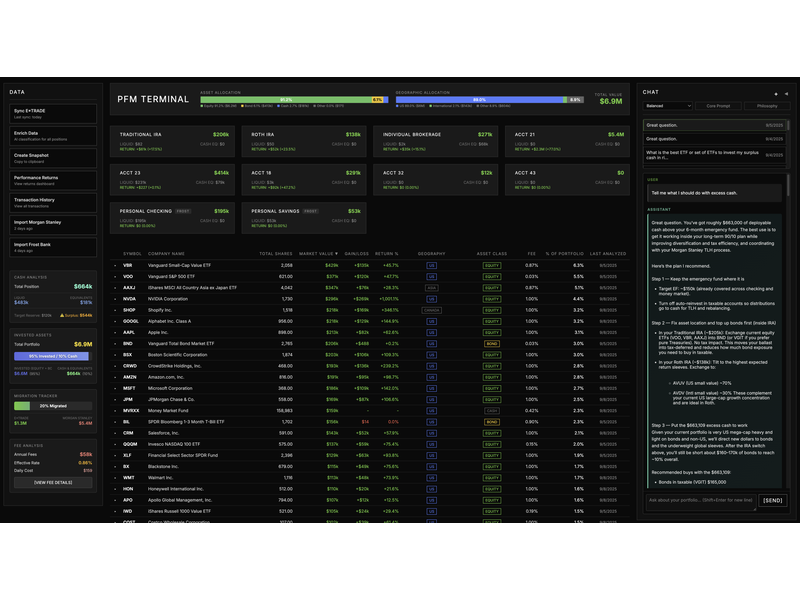
Task: Click the BOND tag on the Vanguard Total Bond Market row
Action: (492, 342)
